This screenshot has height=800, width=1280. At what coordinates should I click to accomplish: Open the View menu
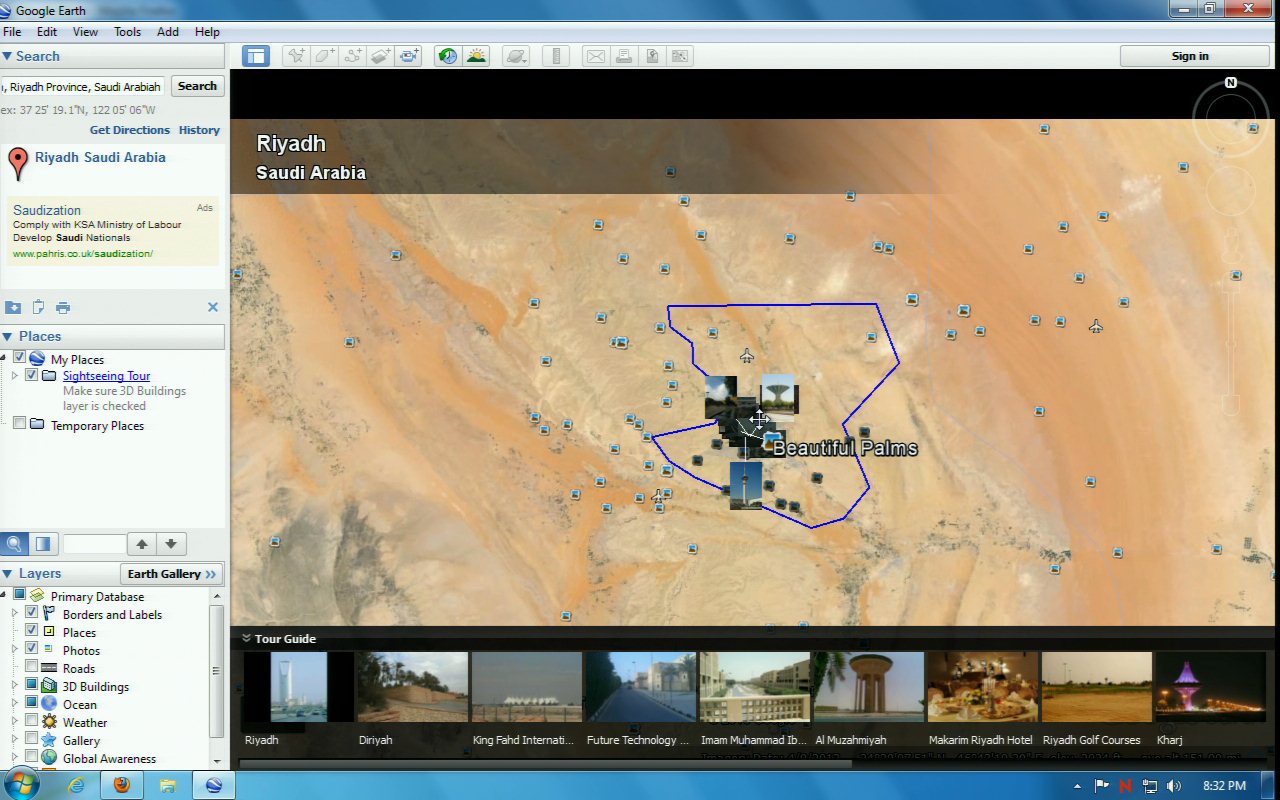tap(85, 32)
